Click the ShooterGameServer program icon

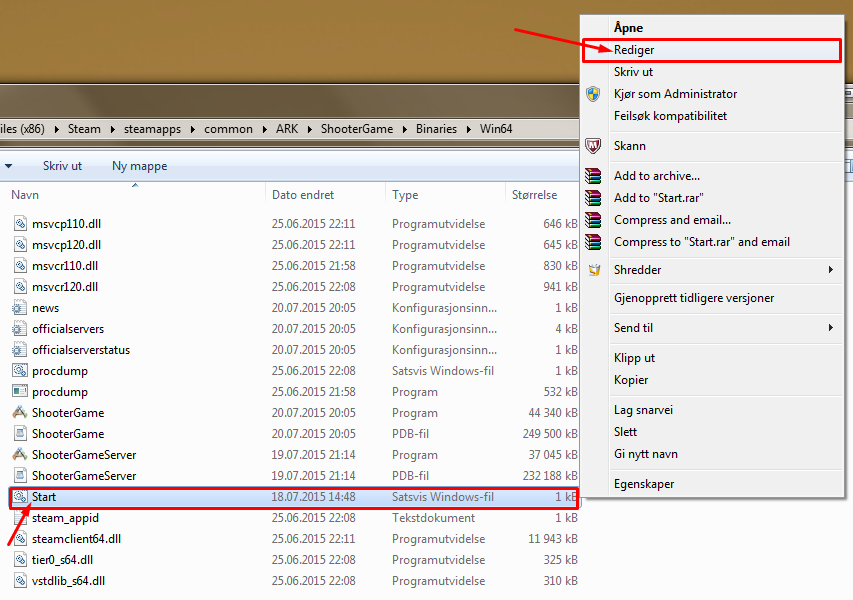tap(20, 454)
